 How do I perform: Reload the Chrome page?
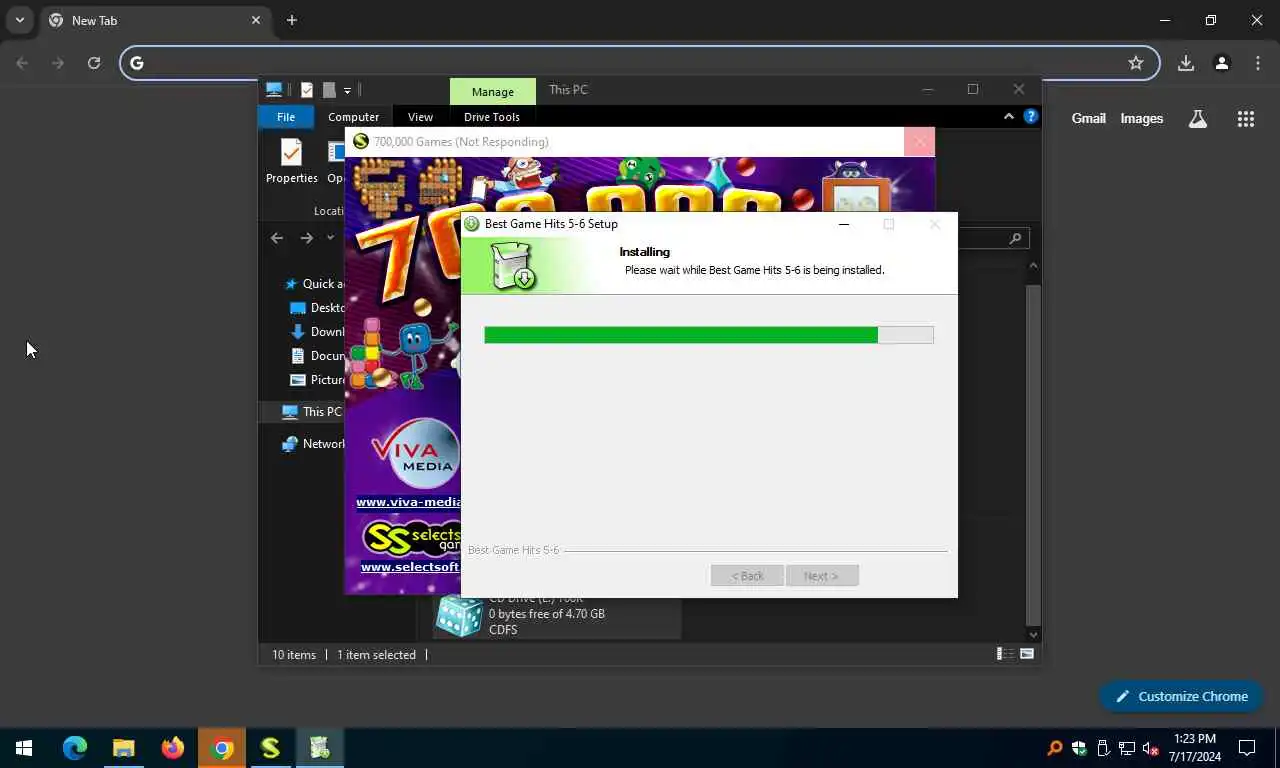pos(94,63)
